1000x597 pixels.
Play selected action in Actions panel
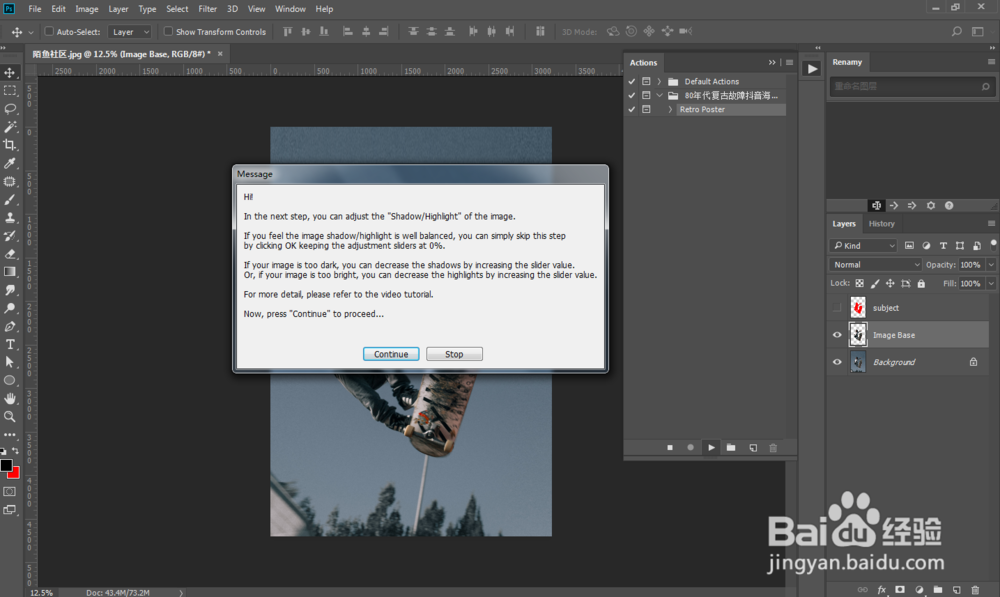point(711,448)
